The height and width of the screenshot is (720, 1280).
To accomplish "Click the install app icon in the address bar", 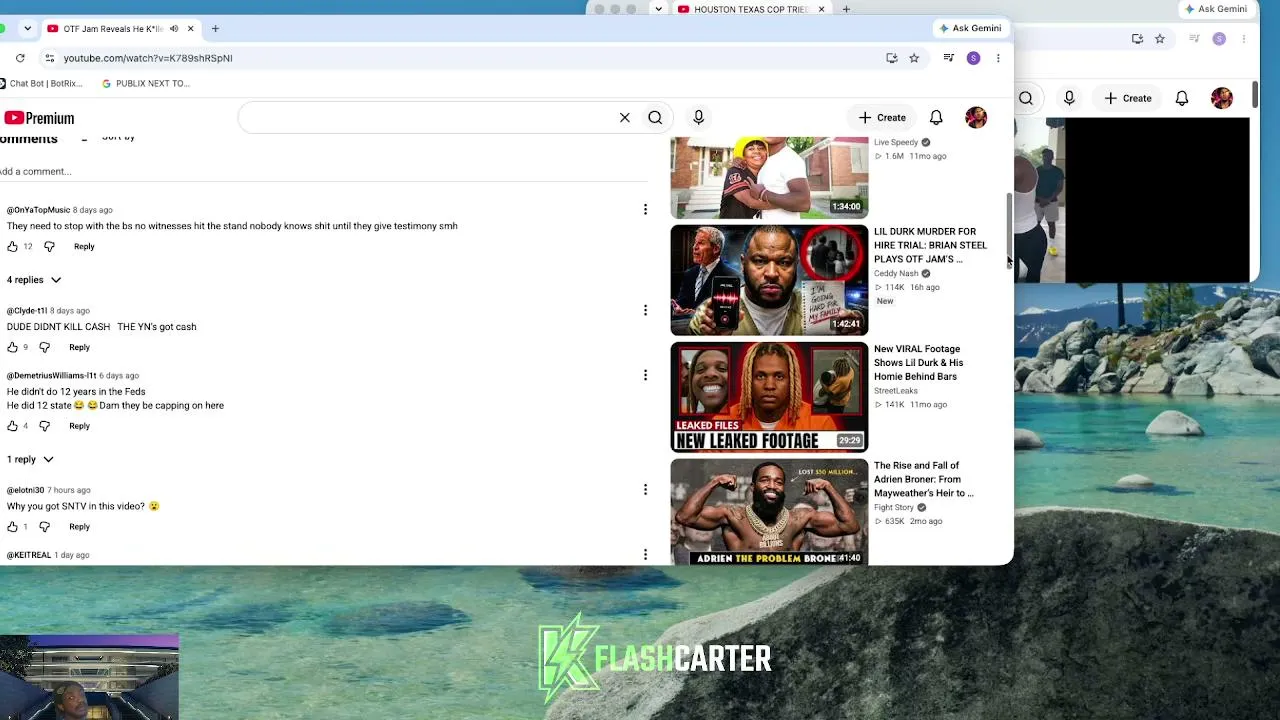I will [892, 58].
